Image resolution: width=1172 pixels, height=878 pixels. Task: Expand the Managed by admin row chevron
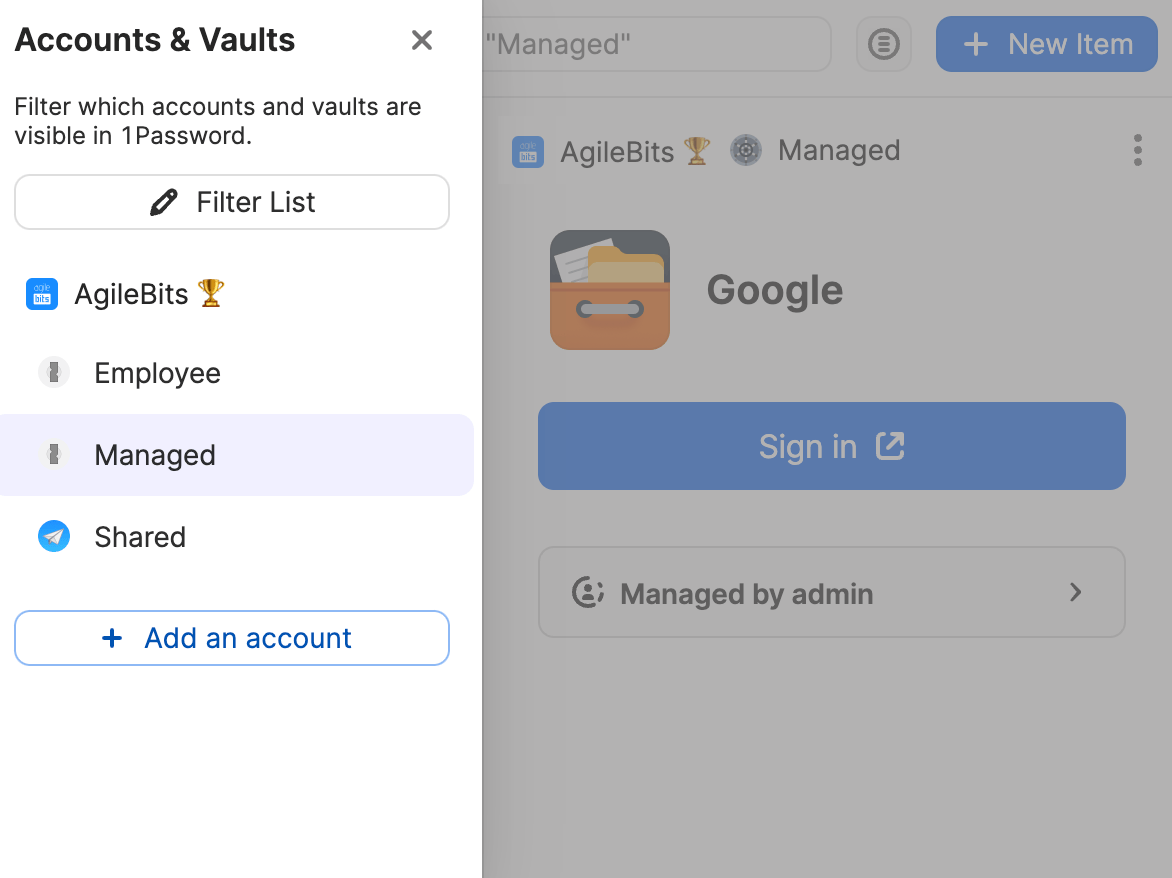[x=1076, y=592]
